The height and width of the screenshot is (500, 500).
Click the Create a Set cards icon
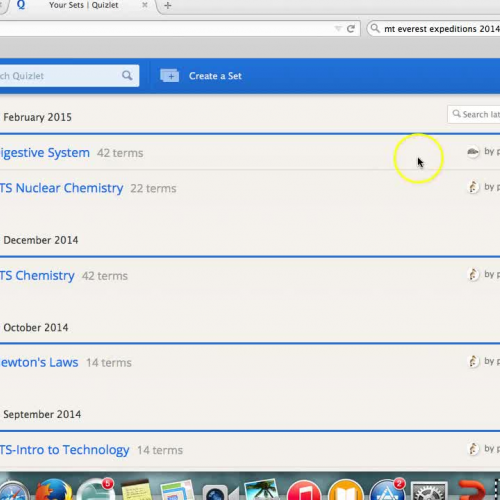[169, 76]
